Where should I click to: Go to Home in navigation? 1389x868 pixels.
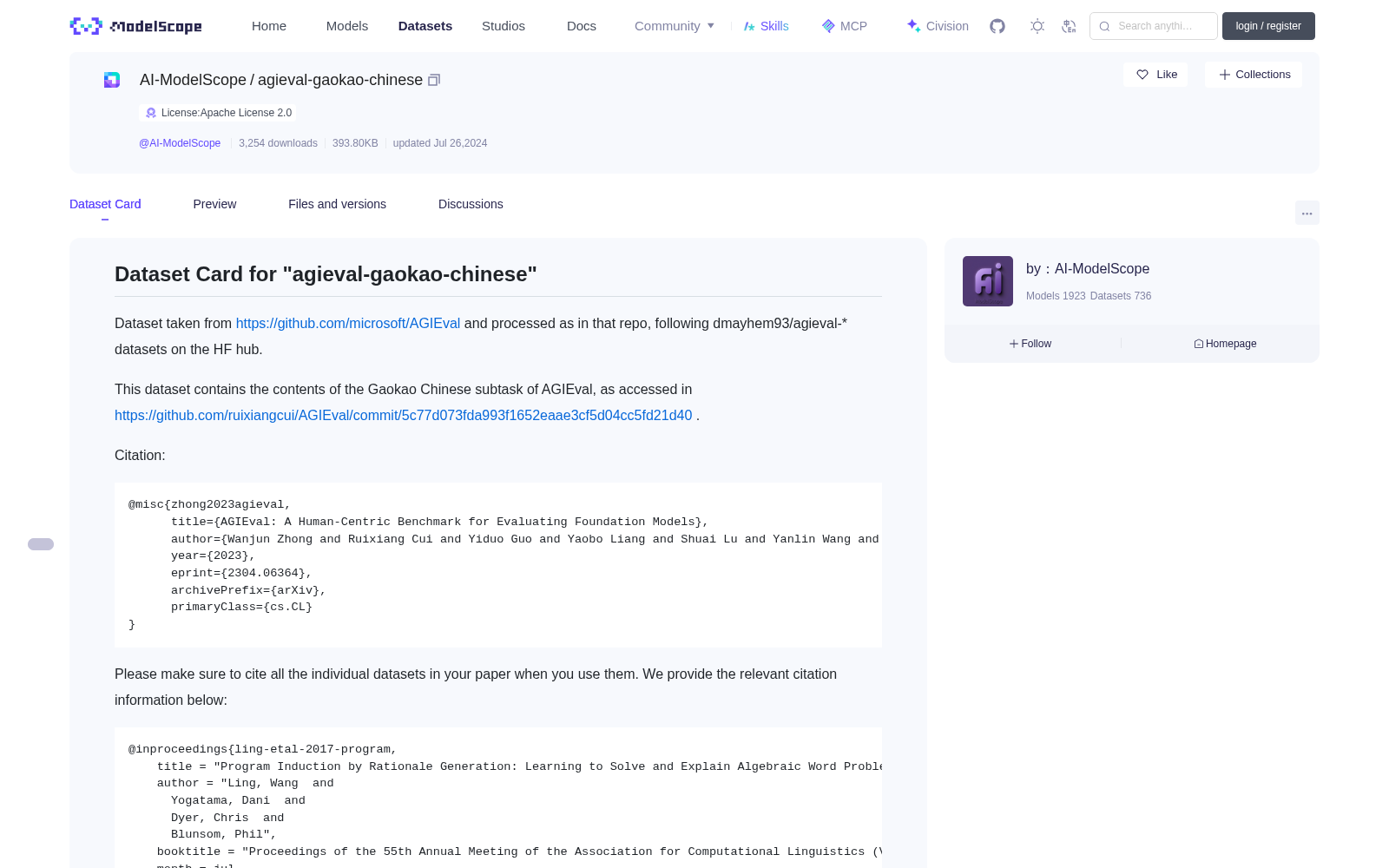coord(269,26)
